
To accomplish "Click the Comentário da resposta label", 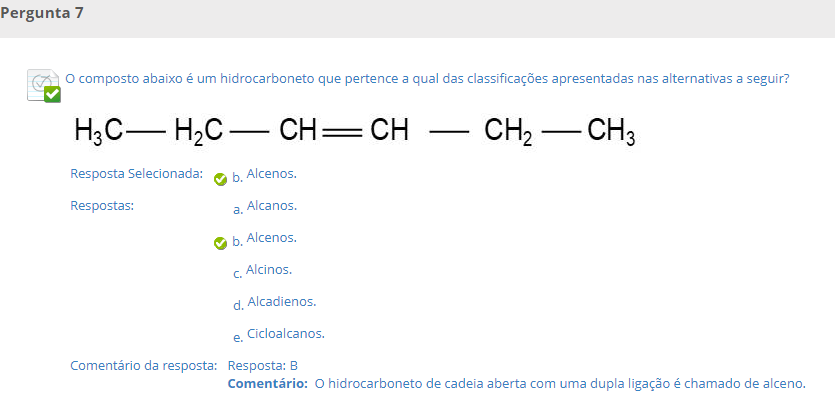I will 144,366.
